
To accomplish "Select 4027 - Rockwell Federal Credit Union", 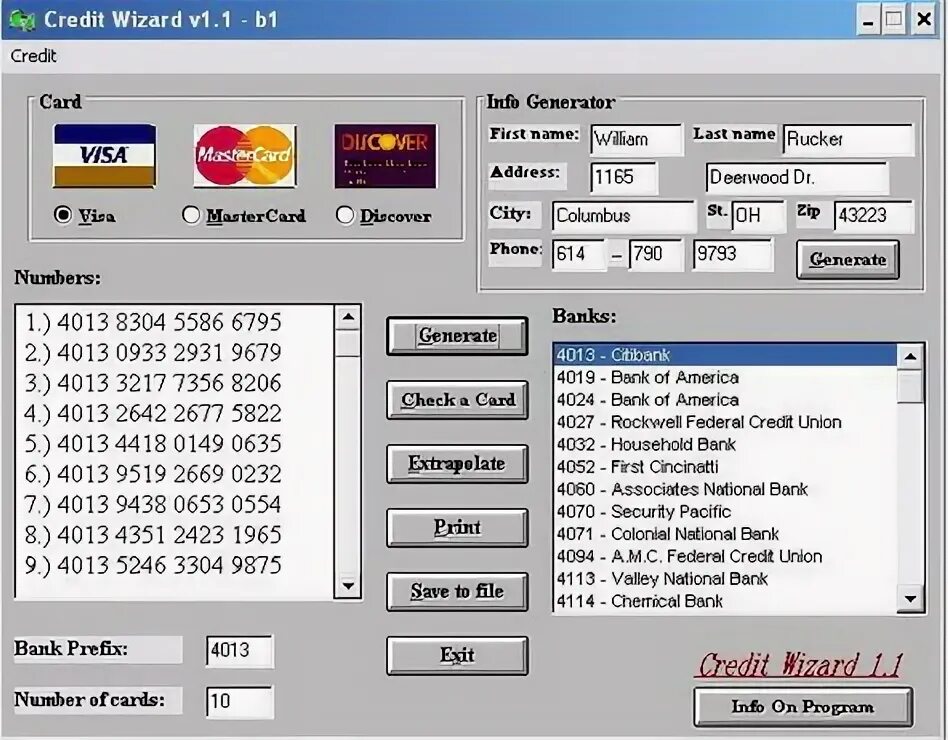I will point(725,422).
